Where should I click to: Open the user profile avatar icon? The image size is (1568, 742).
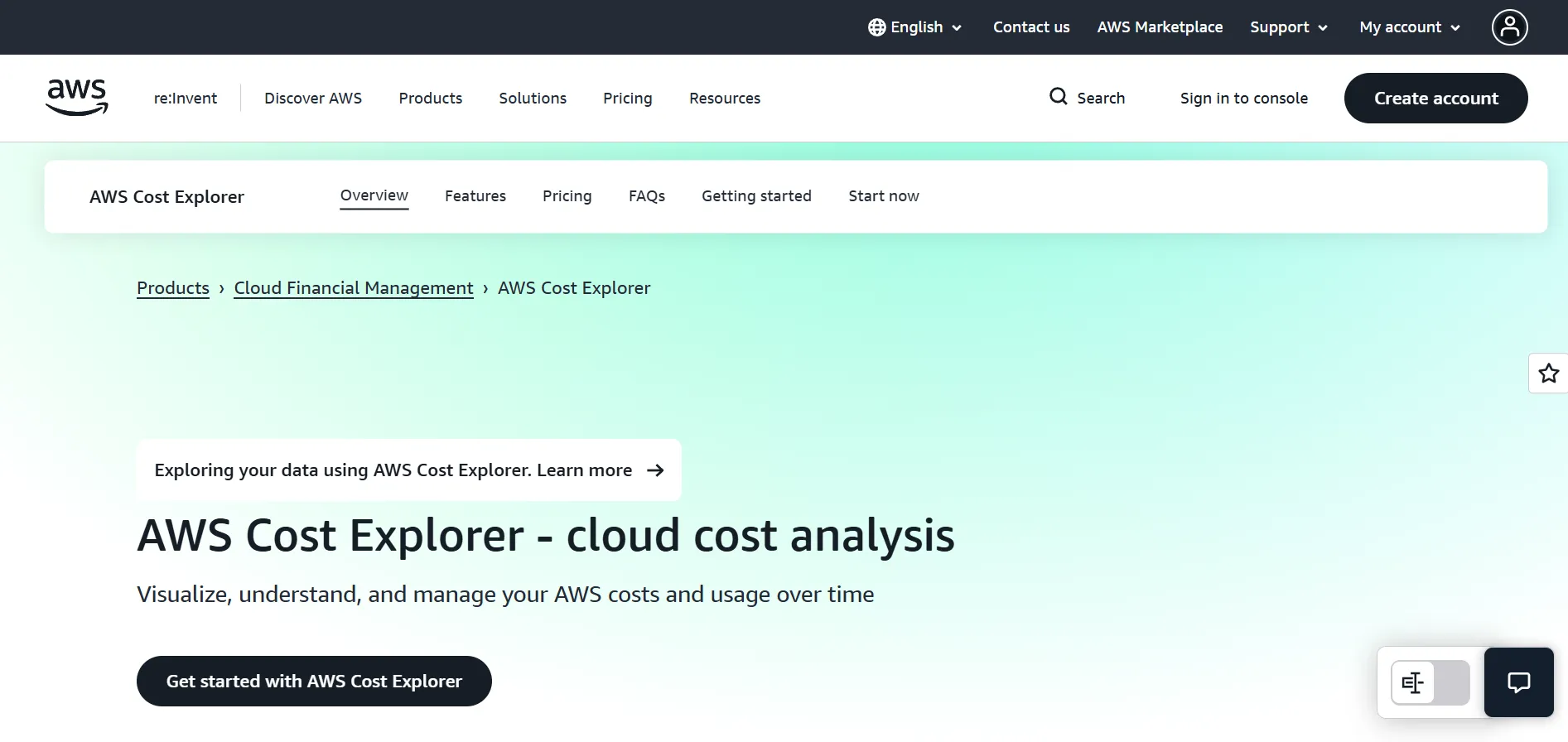click(x=1509, y=27)
